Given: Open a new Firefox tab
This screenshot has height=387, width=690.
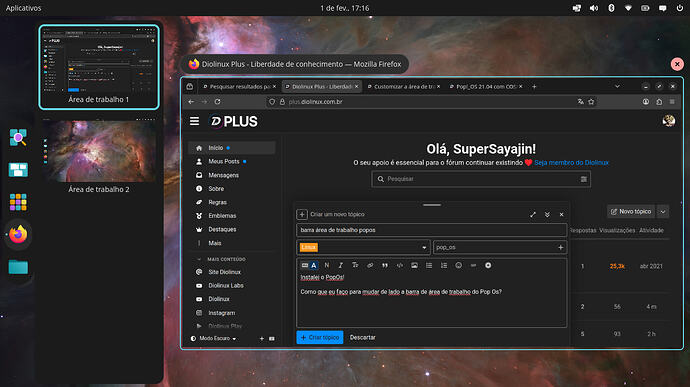Looking at the screenshot, I should point(534,87).
